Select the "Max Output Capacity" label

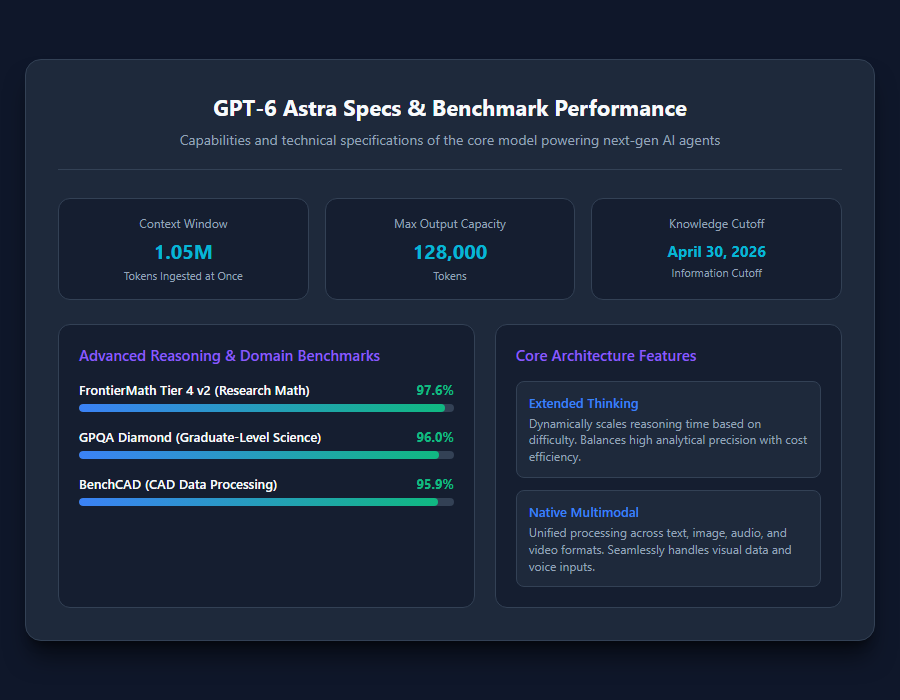click(x=450, y=224)
